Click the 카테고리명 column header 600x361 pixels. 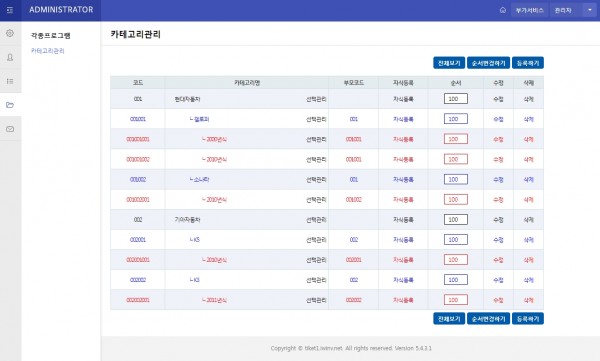pos(247,83)
